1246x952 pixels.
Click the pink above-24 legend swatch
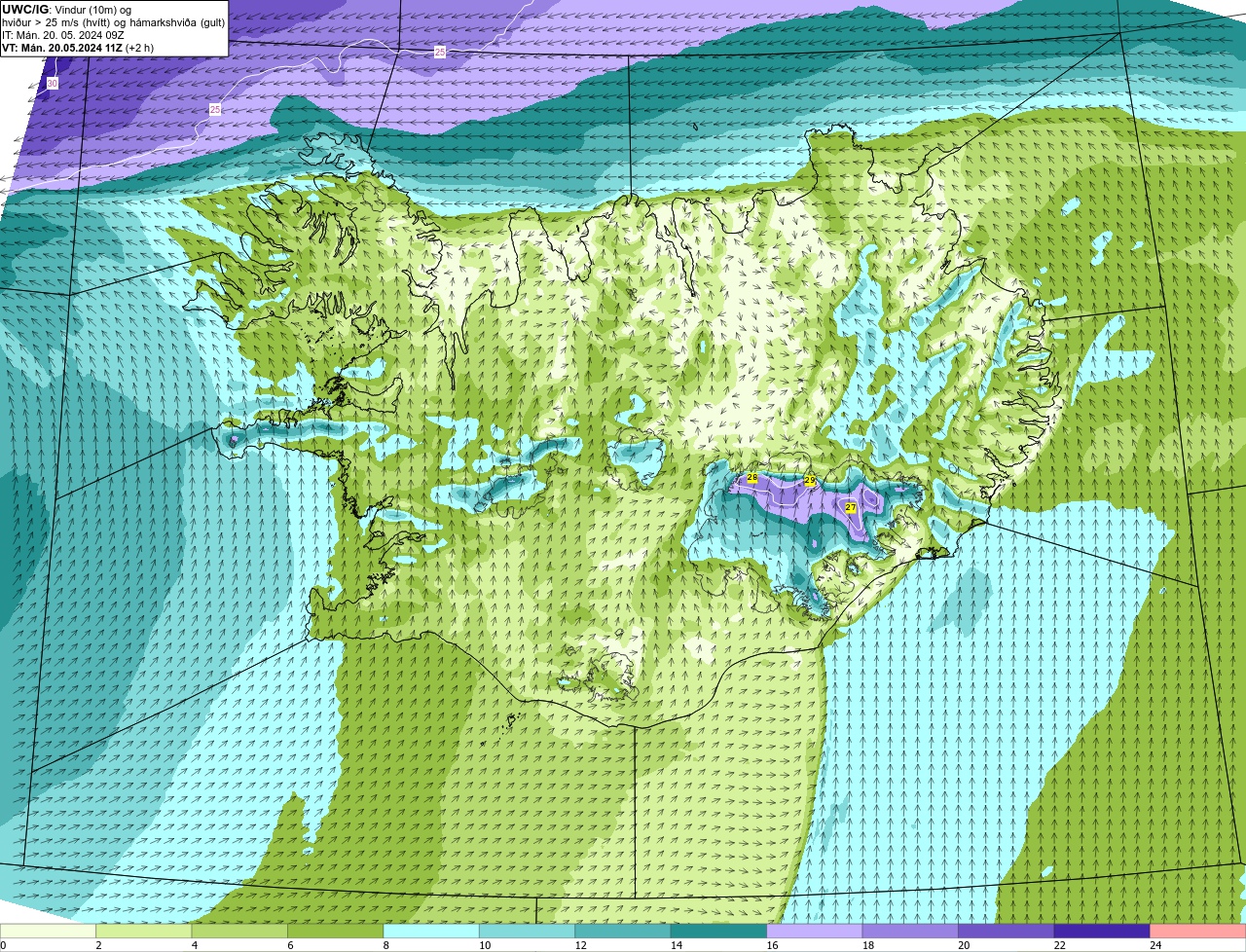[x=1198, y=931]
